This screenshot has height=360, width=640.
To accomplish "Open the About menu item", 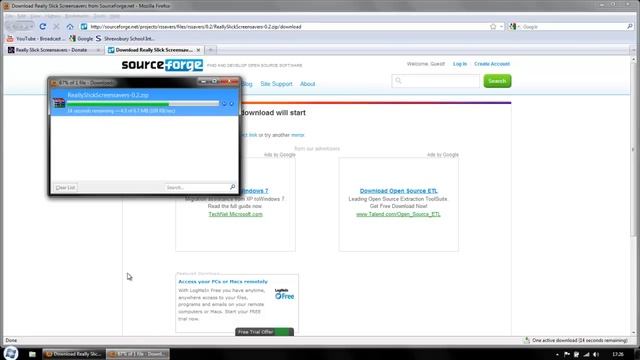I will pyautogui.click(x=307, y=84).
